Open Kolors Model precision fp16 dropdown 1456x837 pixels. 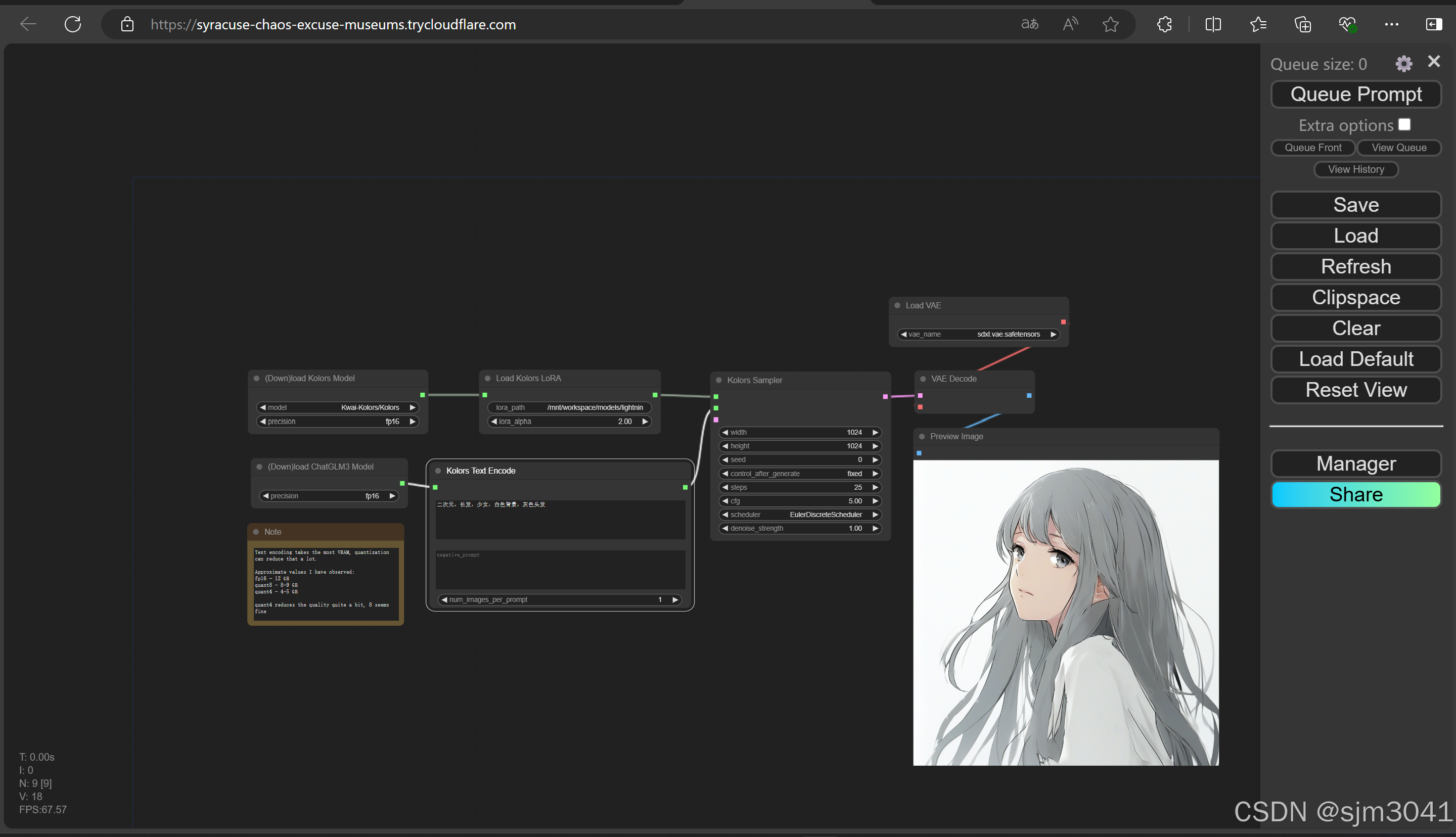[x=337, y=422]
